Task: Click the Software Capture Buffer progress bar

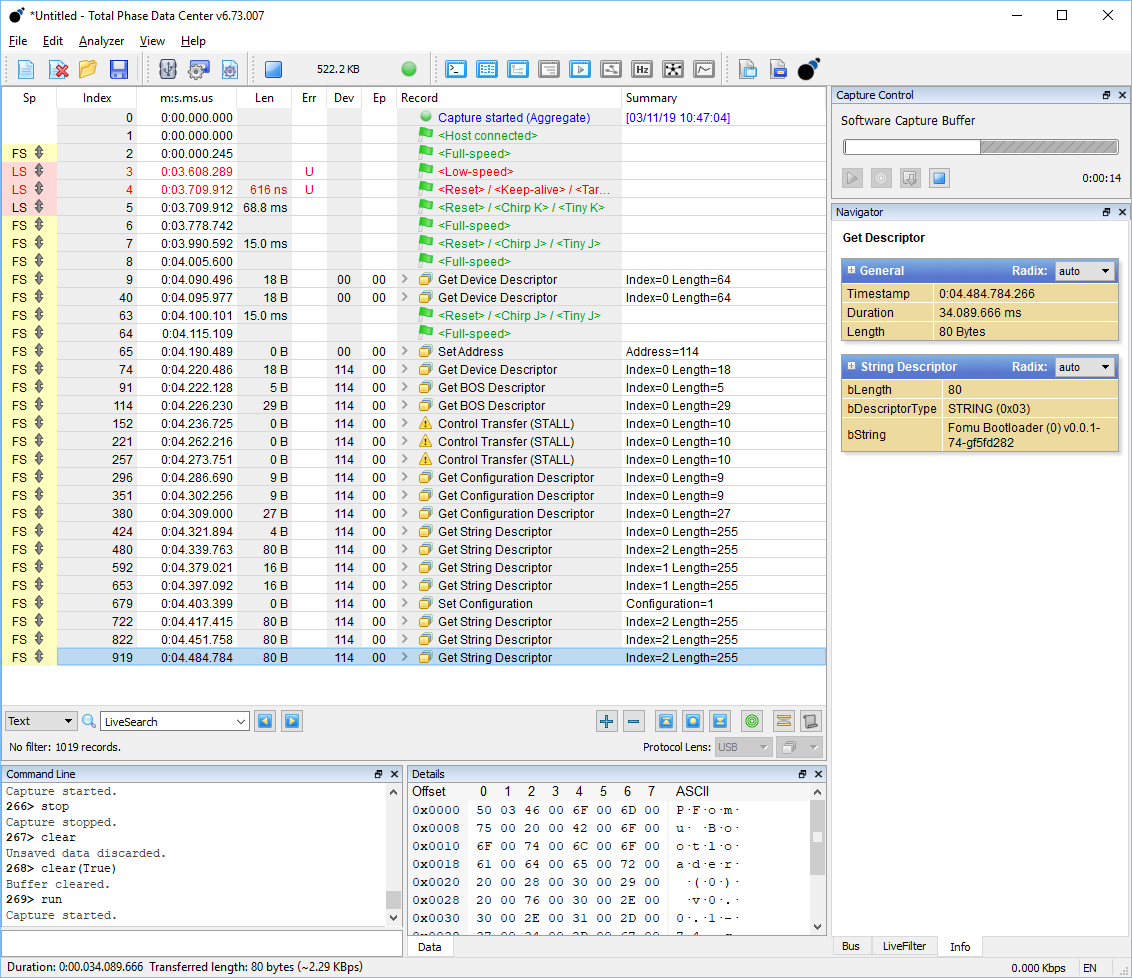Action: pyautogui.click(x=980, y=147)
